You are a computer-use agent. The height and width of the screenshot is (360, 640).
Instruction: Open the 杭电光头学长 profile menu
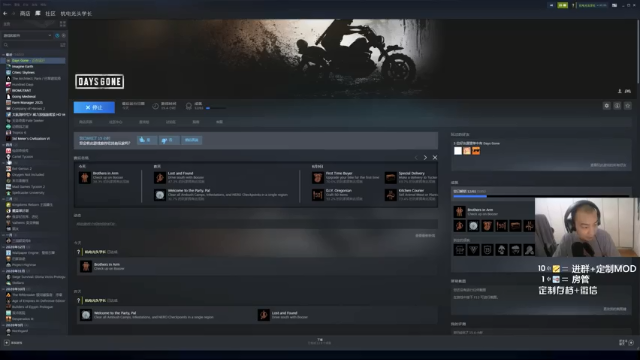(x=76, y=13)
